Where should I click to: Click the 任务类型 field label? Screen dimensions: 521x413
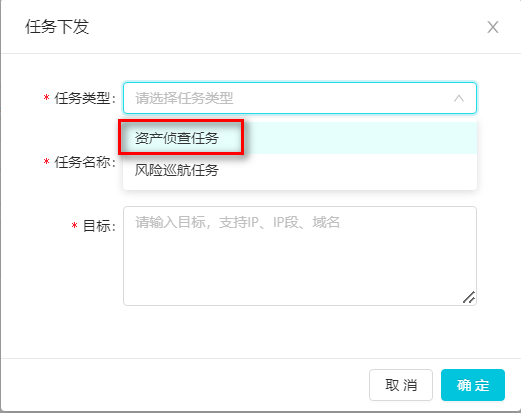coord(85,98)
